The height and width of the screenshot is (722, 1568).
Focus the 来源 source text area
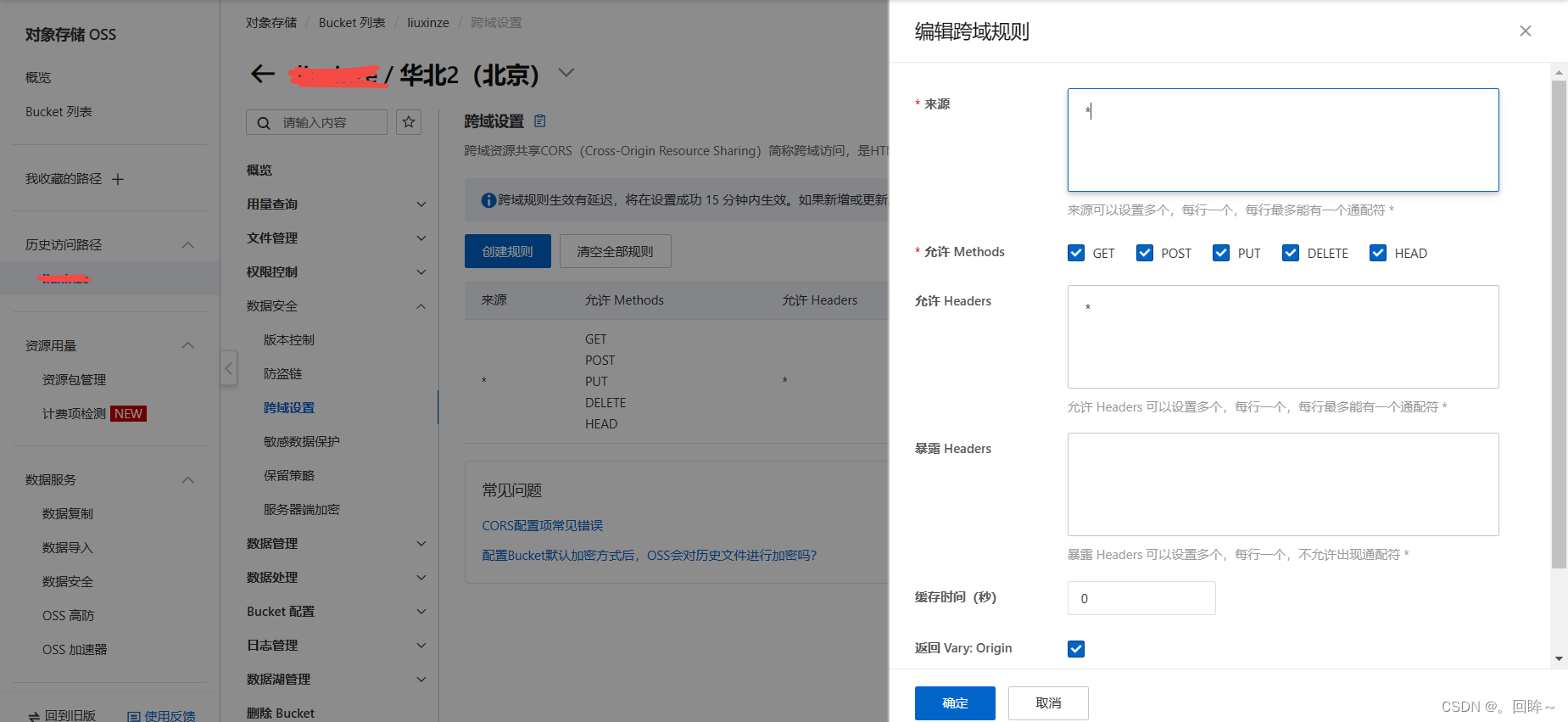(1283, 140)
